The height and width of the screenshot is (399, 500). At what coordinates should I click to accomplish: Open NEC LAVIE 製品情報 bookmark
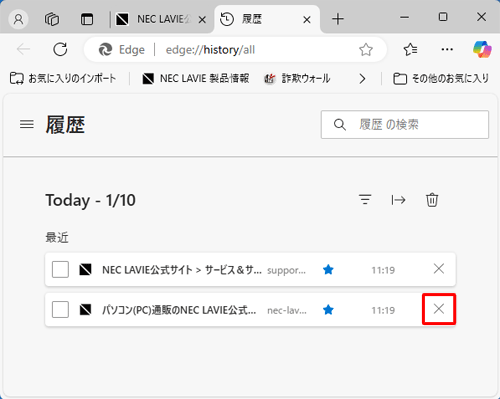196,79
